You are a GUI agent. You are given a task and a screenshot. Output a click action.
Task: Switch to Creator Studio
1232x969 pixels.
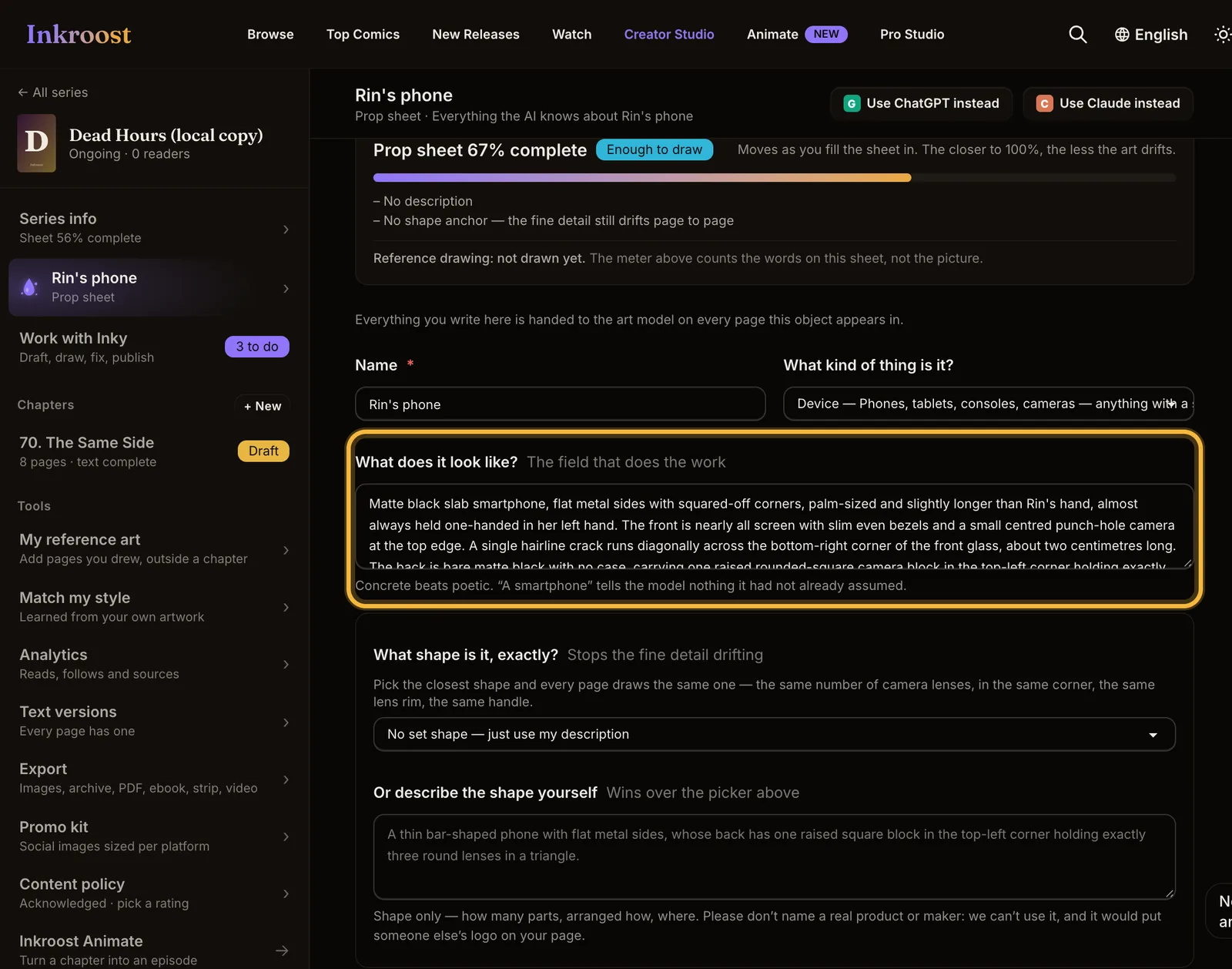pos(668,34)
